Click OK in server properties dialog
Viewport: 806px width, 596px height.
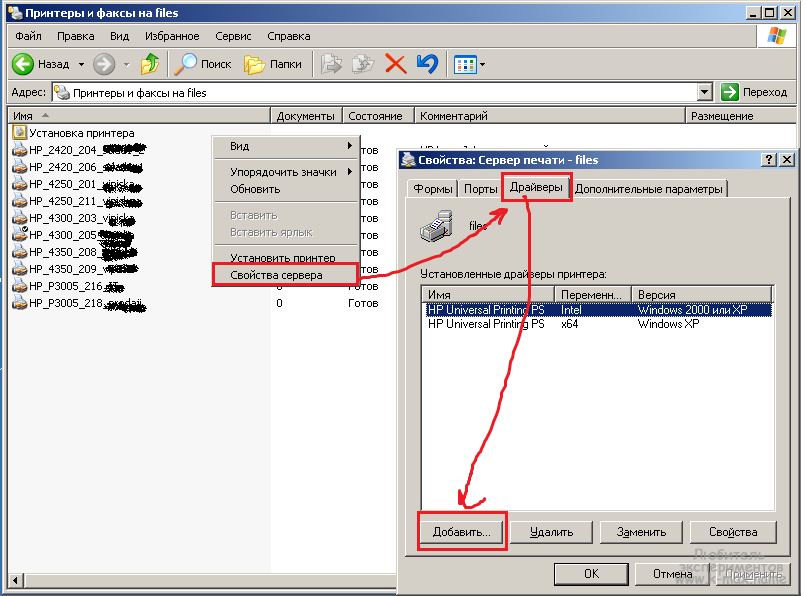click(591, 574)
